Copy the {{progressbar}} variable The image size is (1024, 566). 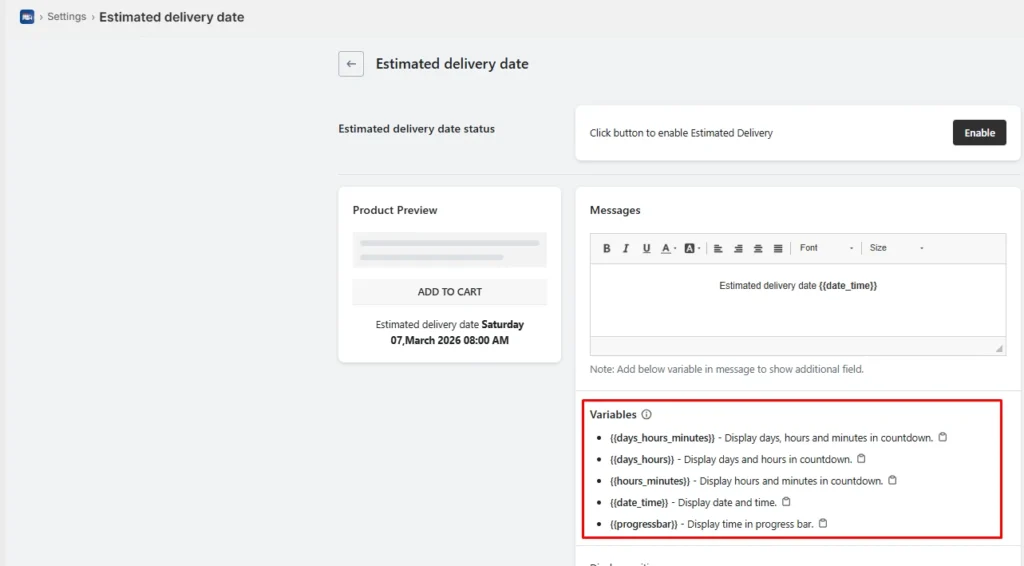pos(823,524)
